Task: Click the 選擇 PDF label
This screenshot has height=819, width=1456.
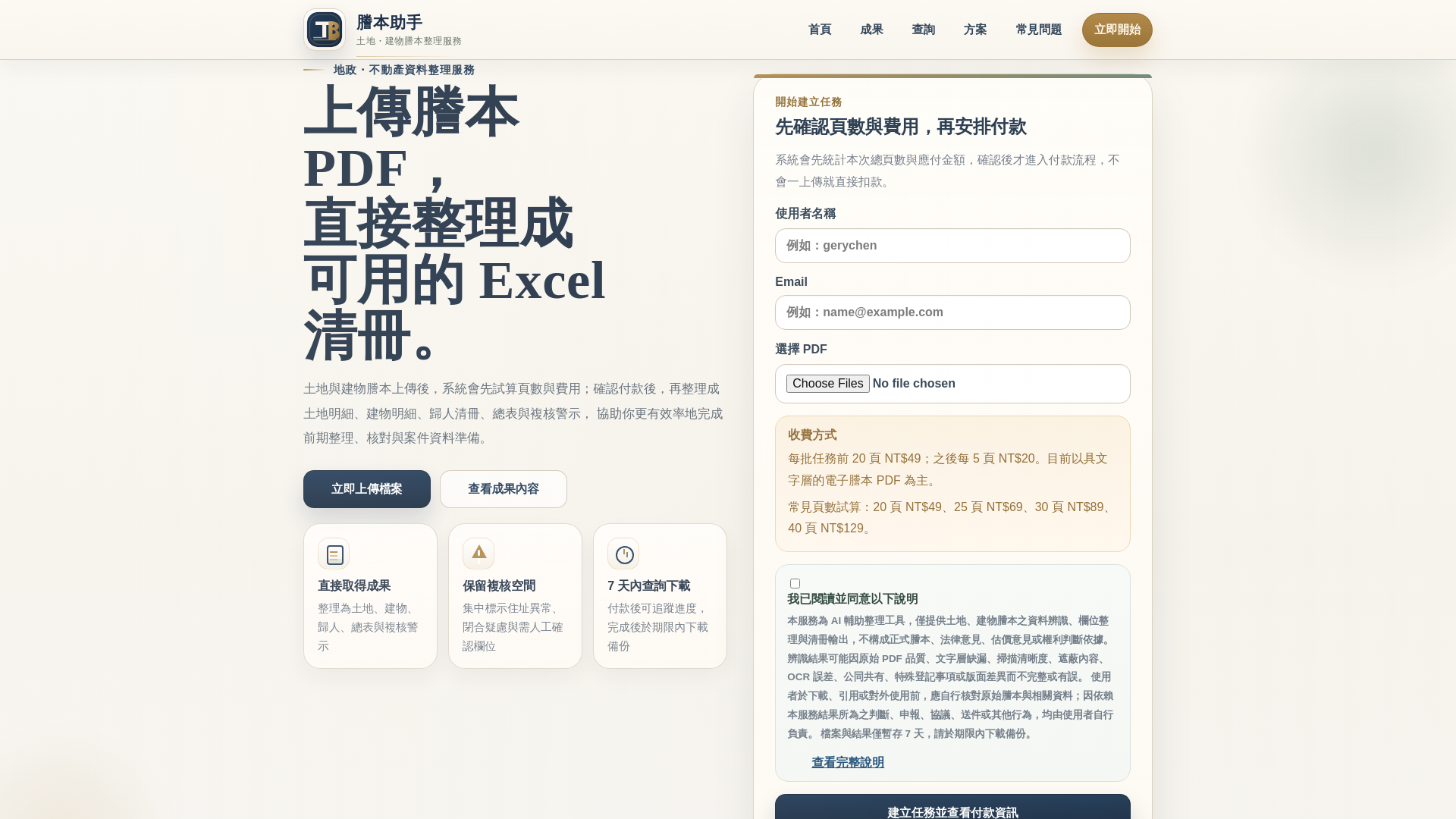Action: coord(801,349)
